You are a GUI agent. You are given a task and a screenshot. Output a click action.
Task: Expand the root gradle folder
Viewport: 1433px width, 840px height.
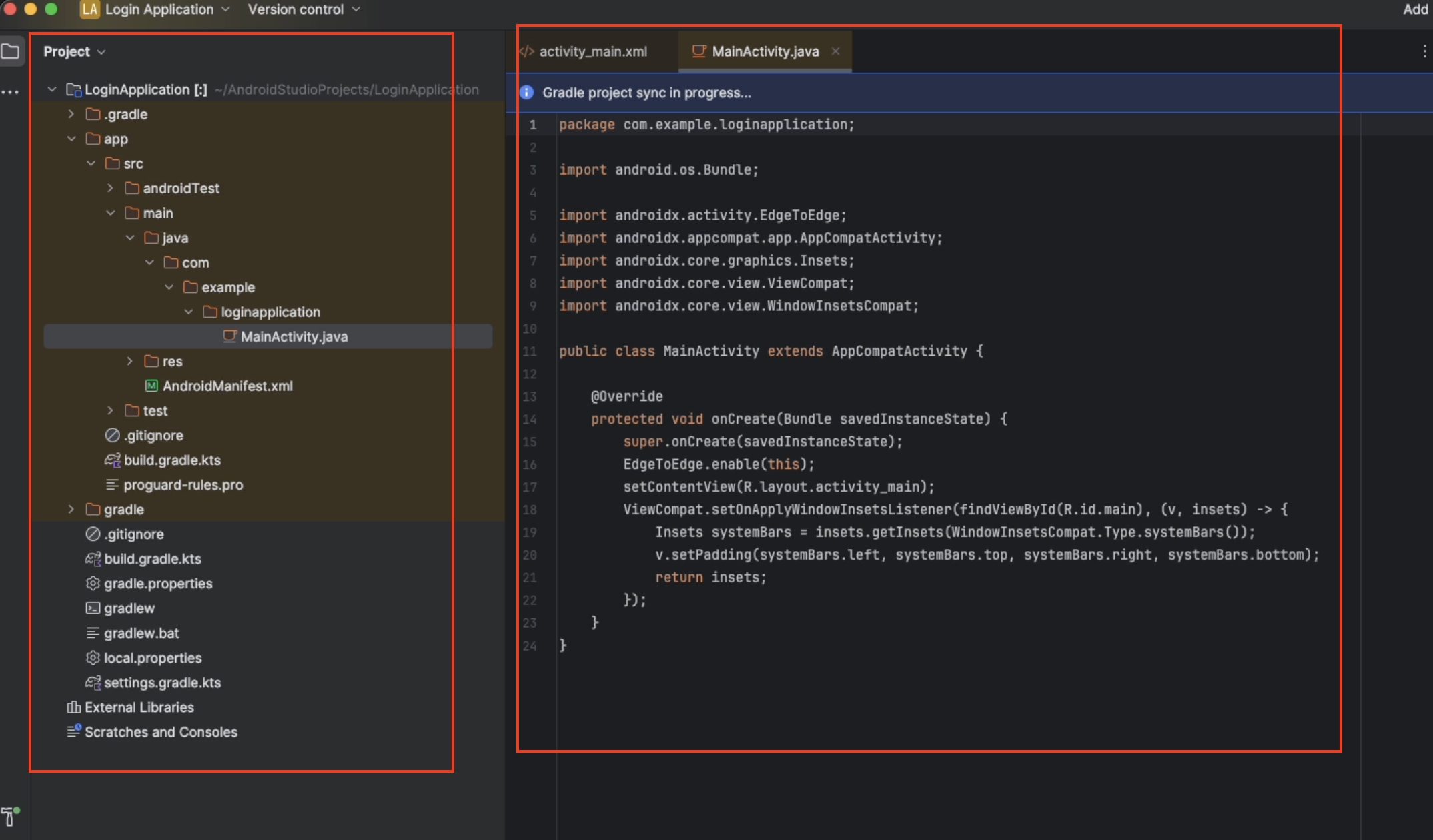tap(71, 509)
